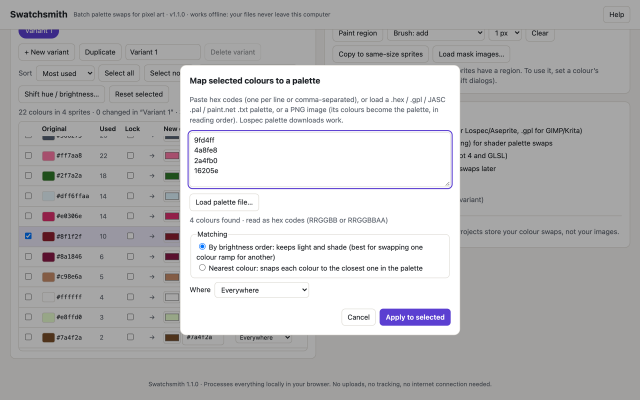Click the arrow icon in #e8ffd0 row

(x=152, y=317)
